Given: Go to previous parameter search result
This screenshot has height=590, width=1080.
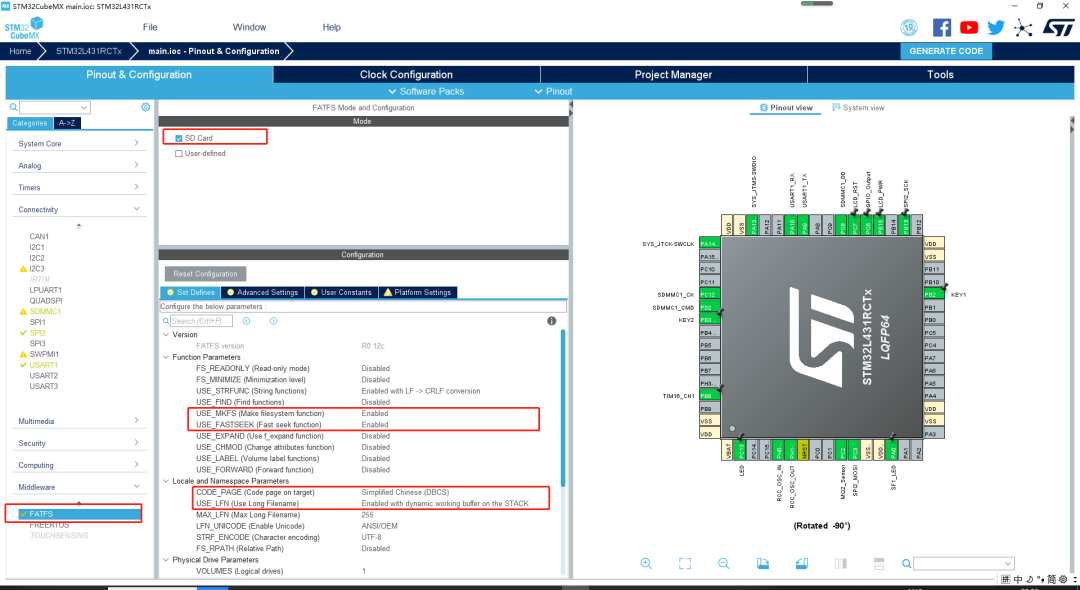Looking at the screenshot, I should [x=247, y=321].
